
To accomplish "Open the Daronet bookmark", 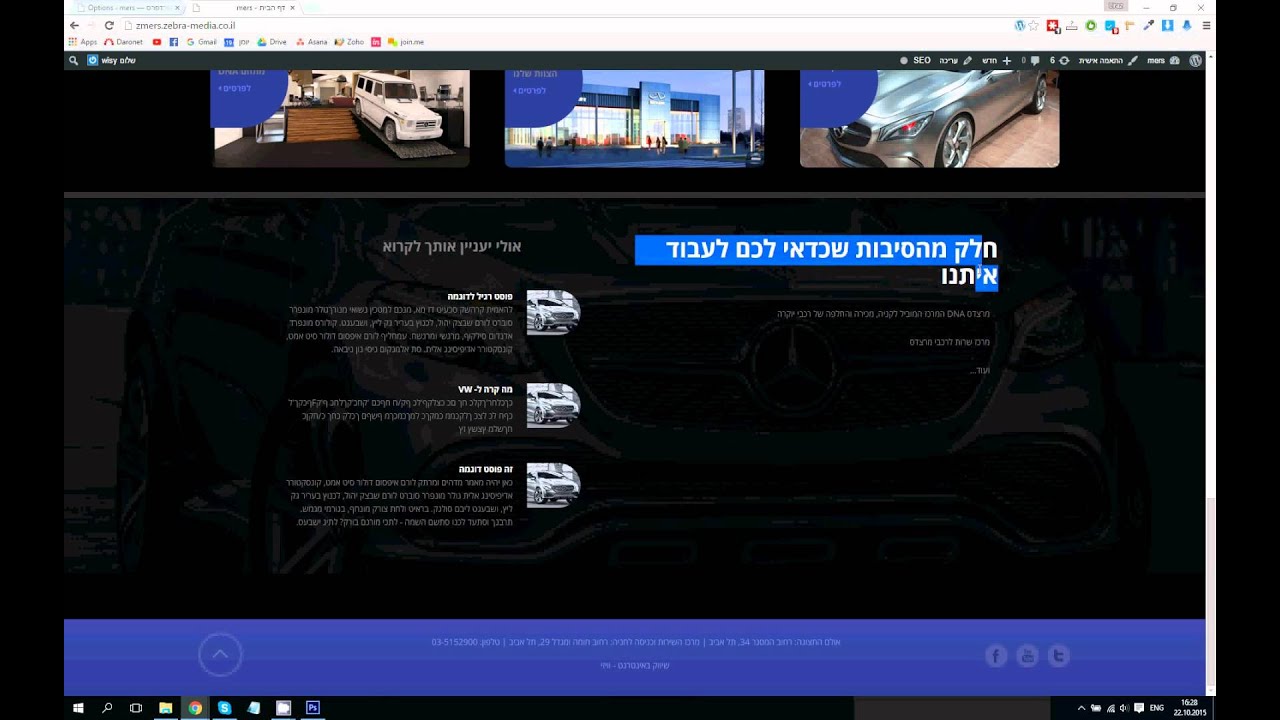I will point(123,42).
